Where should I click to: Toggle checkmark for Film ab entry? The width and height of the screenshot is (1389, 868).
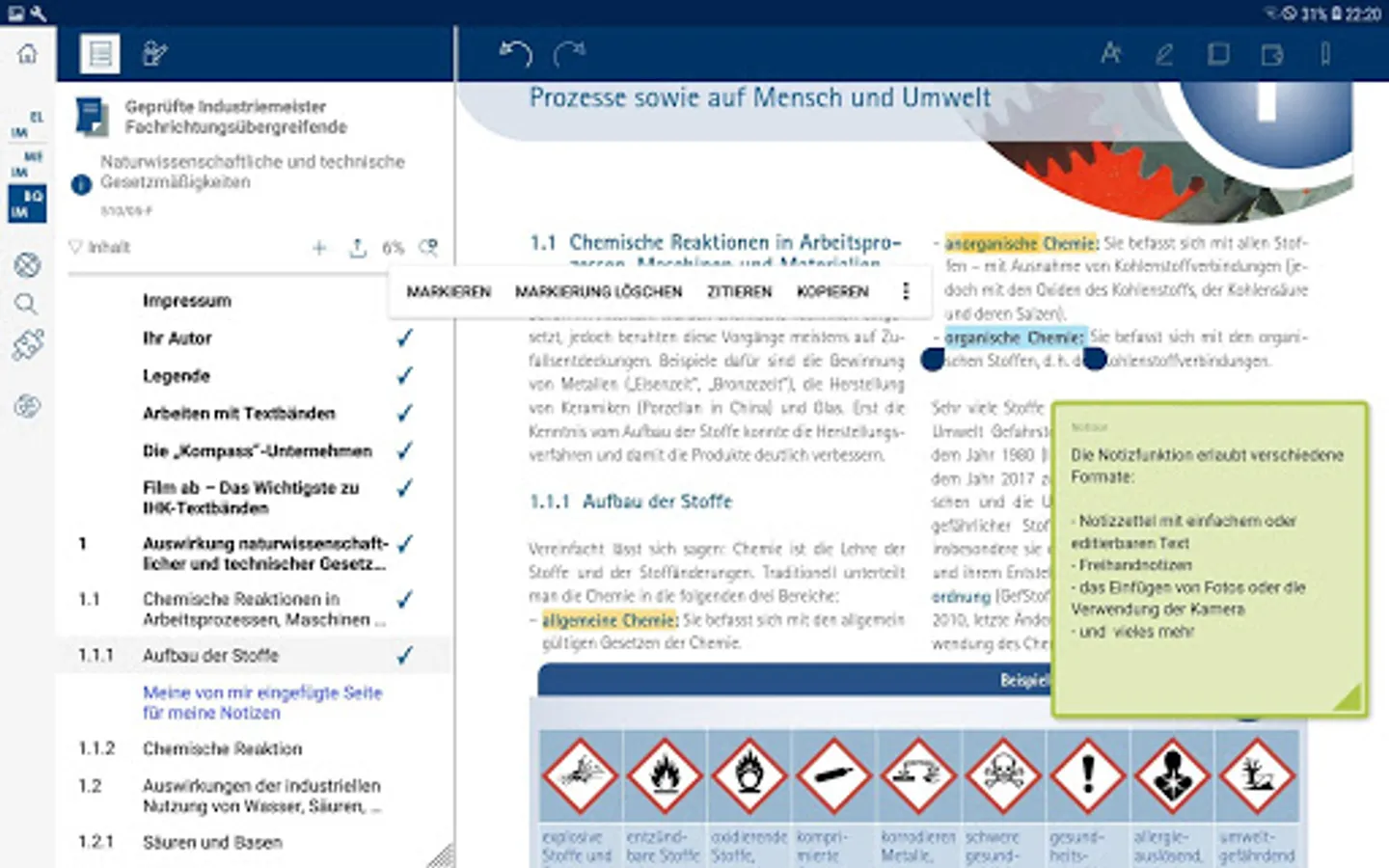pyautogui.click(x=405, y=488)
